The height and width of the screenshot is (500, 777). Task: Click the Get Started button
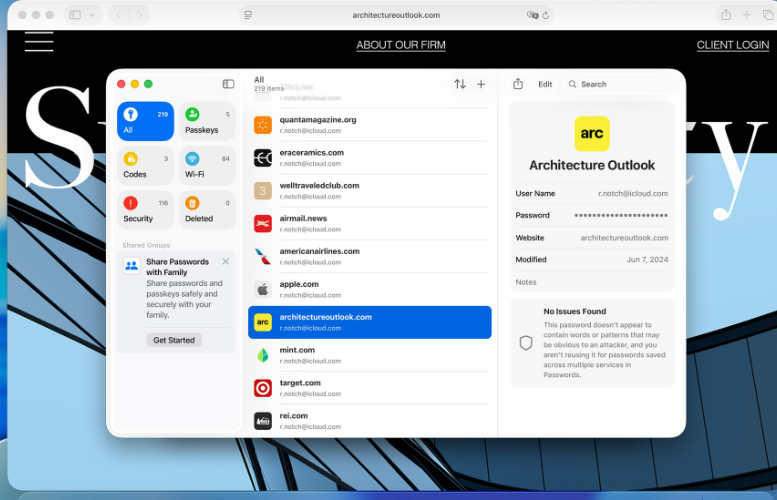coord(174,340)
